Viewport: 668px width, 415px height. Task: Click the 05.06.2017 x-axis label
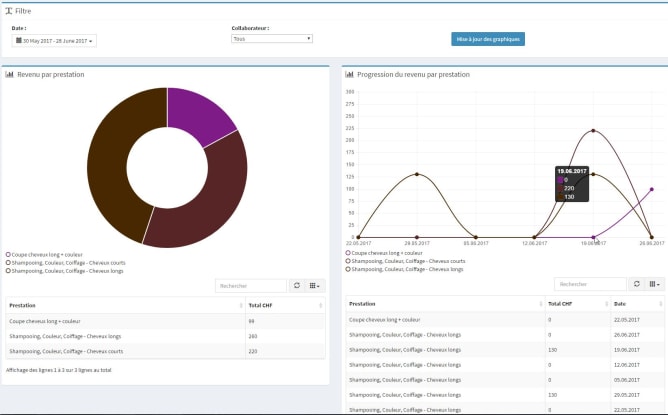pyautogui.click(x=476, y=243)
